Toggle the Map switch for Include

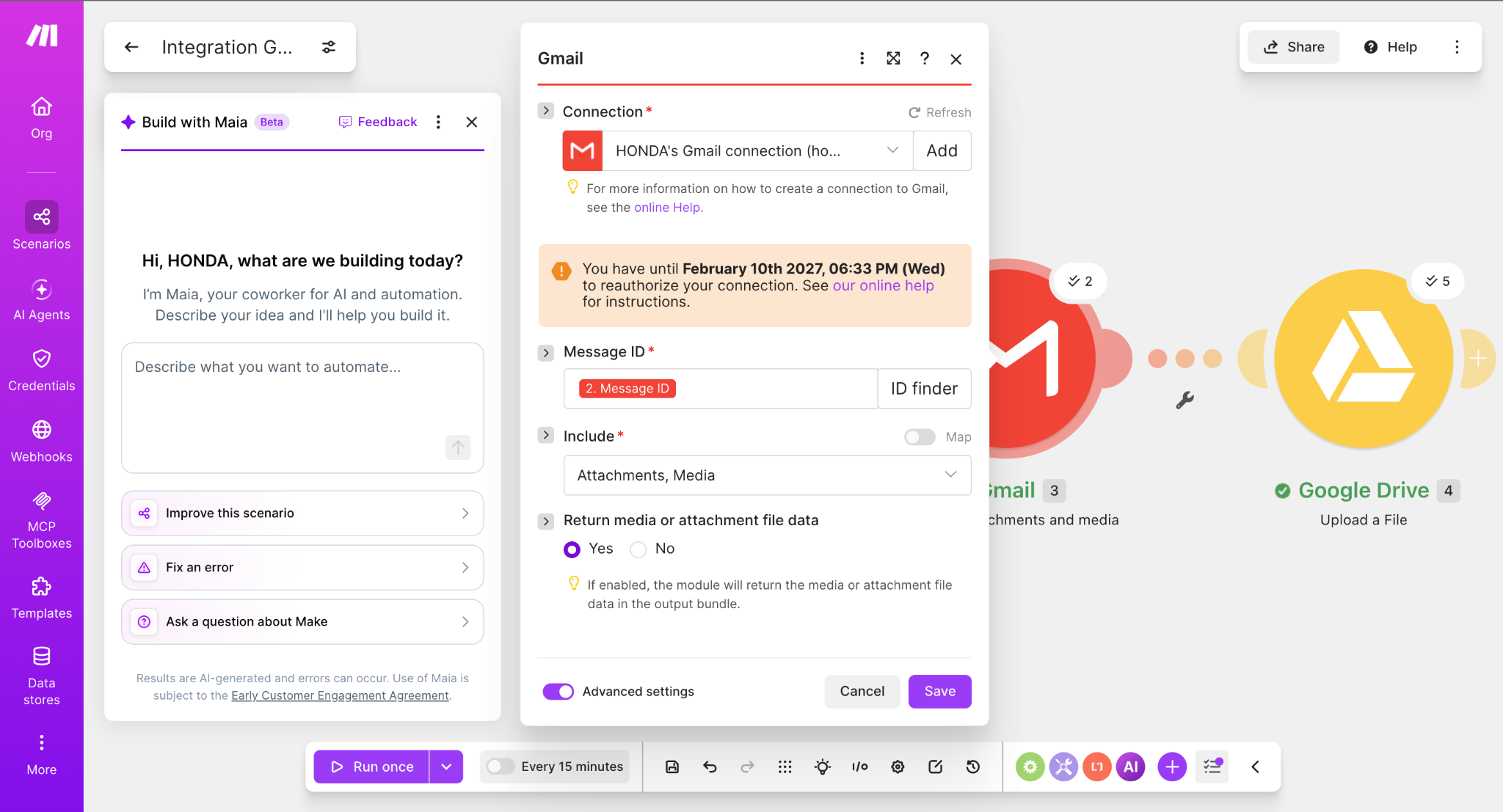click(x=920, y=437)
